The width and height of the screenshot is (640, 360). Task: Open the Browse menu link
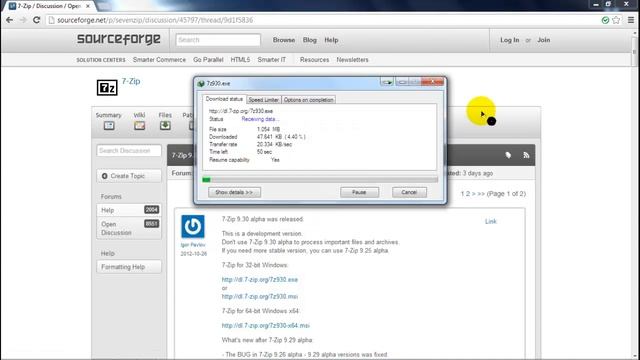click(x=284, y=40)
